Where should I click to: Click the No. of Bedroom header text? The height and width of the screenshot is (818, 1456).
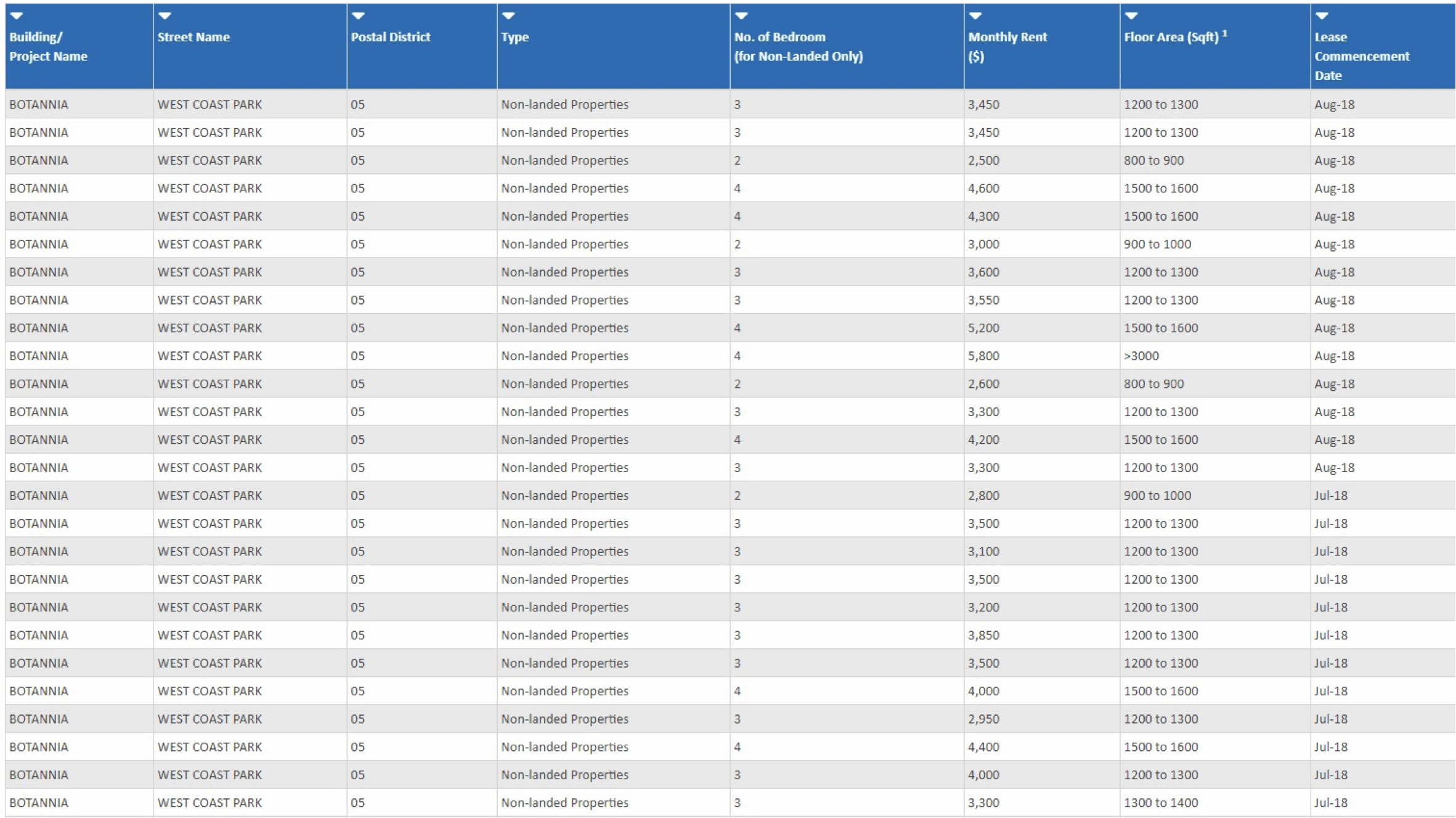click(799, 46)
